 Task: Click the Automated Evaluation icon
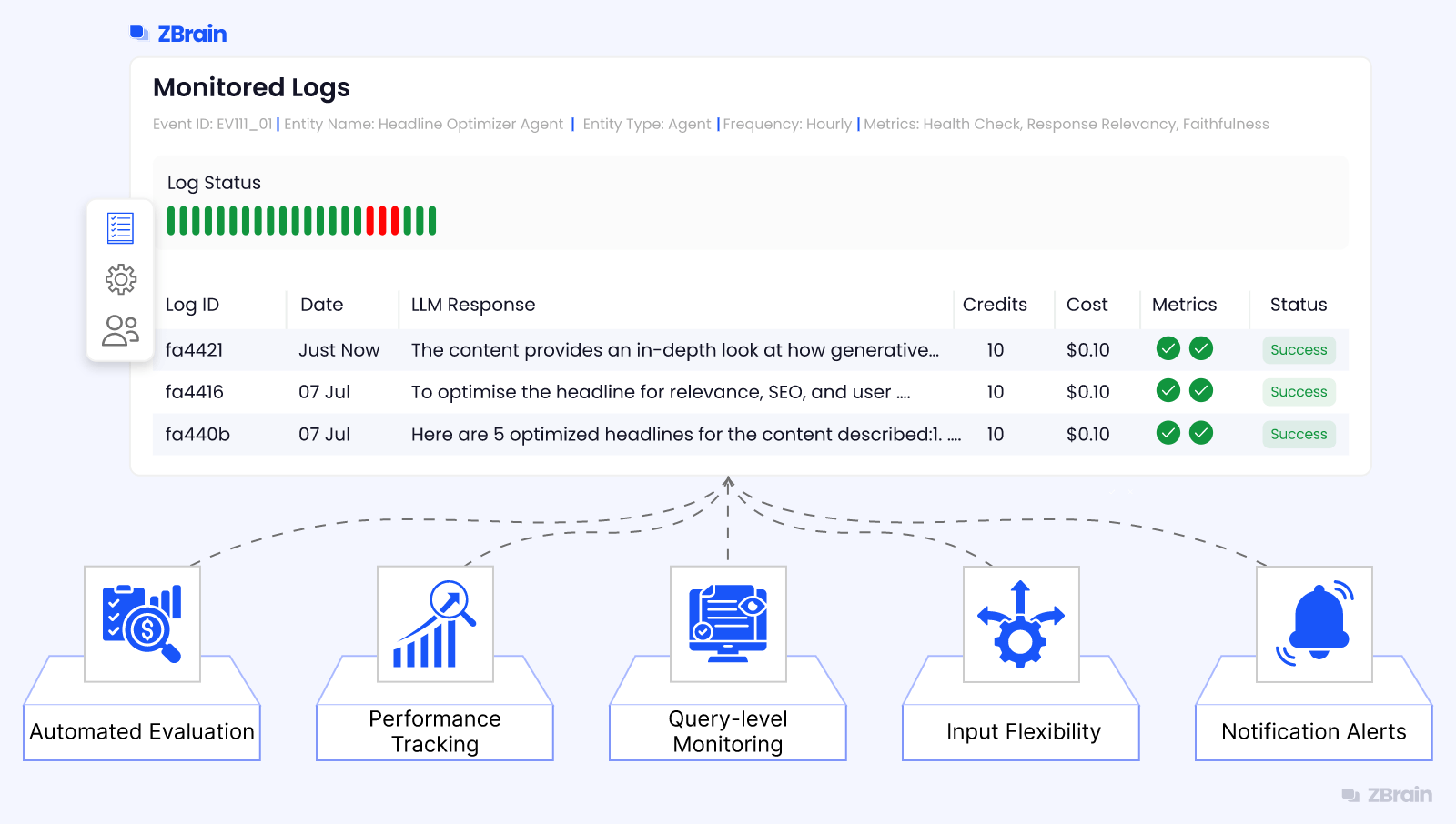click(142, 624)
